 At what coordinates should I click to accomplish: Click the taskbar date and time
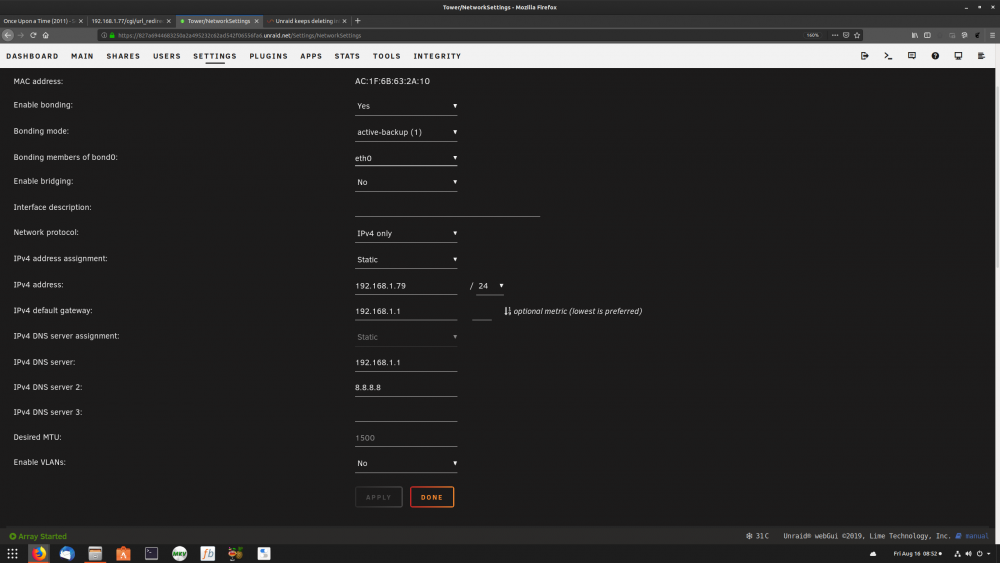coord(916,553)
